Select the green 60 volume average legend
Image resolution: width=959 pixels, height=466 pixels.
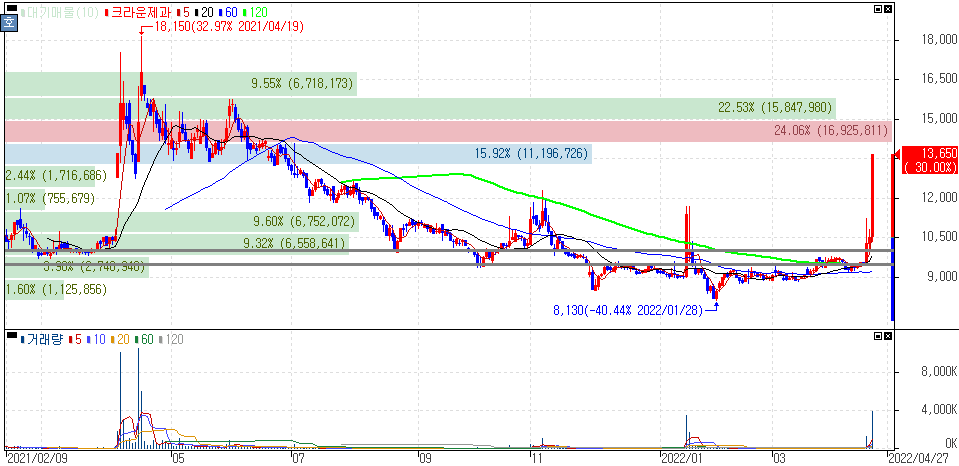(144, 339)
